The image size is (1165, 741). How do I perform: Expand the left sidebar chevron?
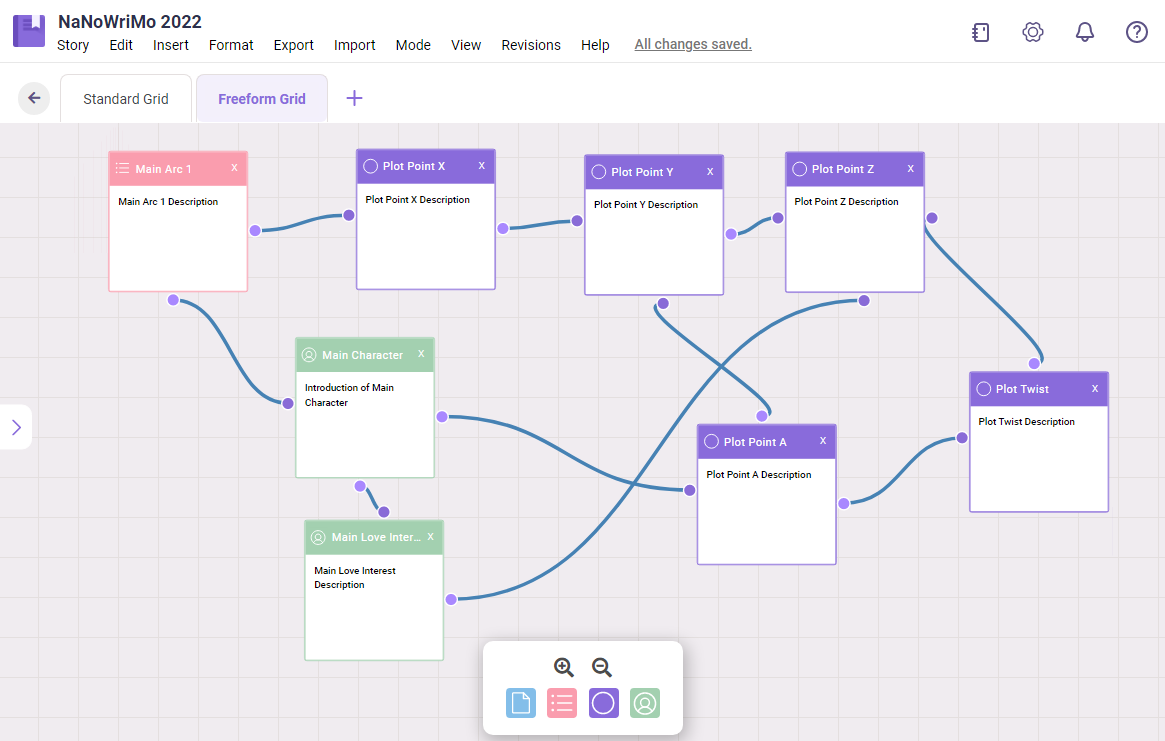click(16, 427)
